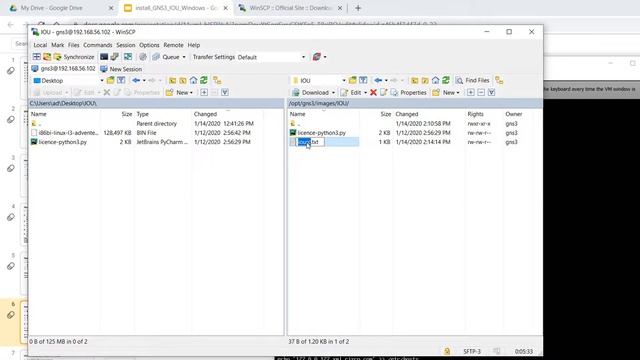Expand the Queue dropdown arrow
The height and width of the screenshot is (360, 640).
coord(184,57)
